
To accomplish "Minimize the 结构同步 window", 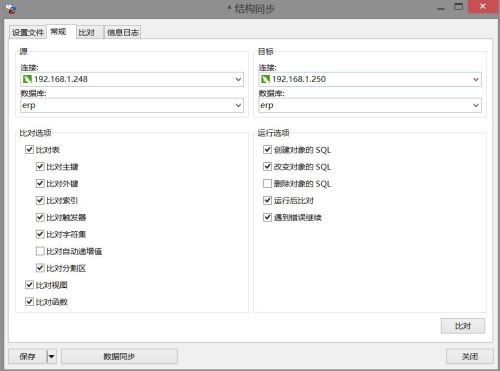I will (441, 8).
